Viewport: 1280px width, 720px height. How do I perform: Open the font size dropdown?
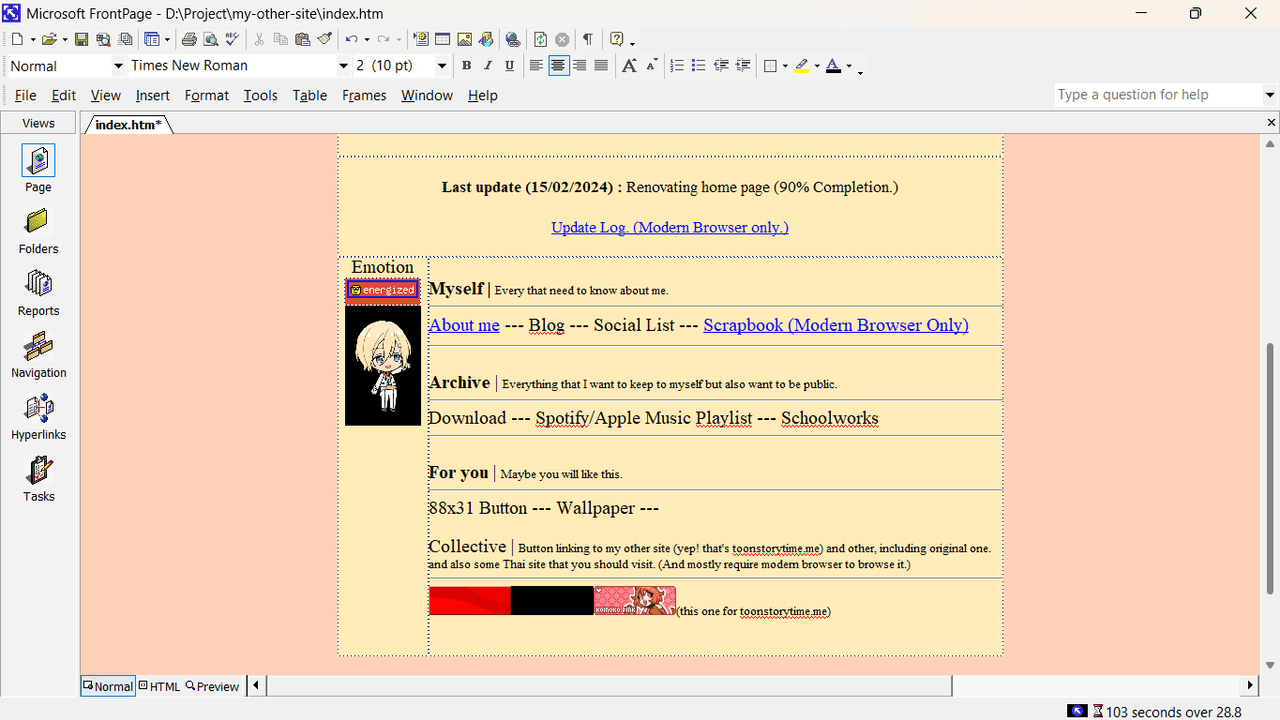point(441,66)
